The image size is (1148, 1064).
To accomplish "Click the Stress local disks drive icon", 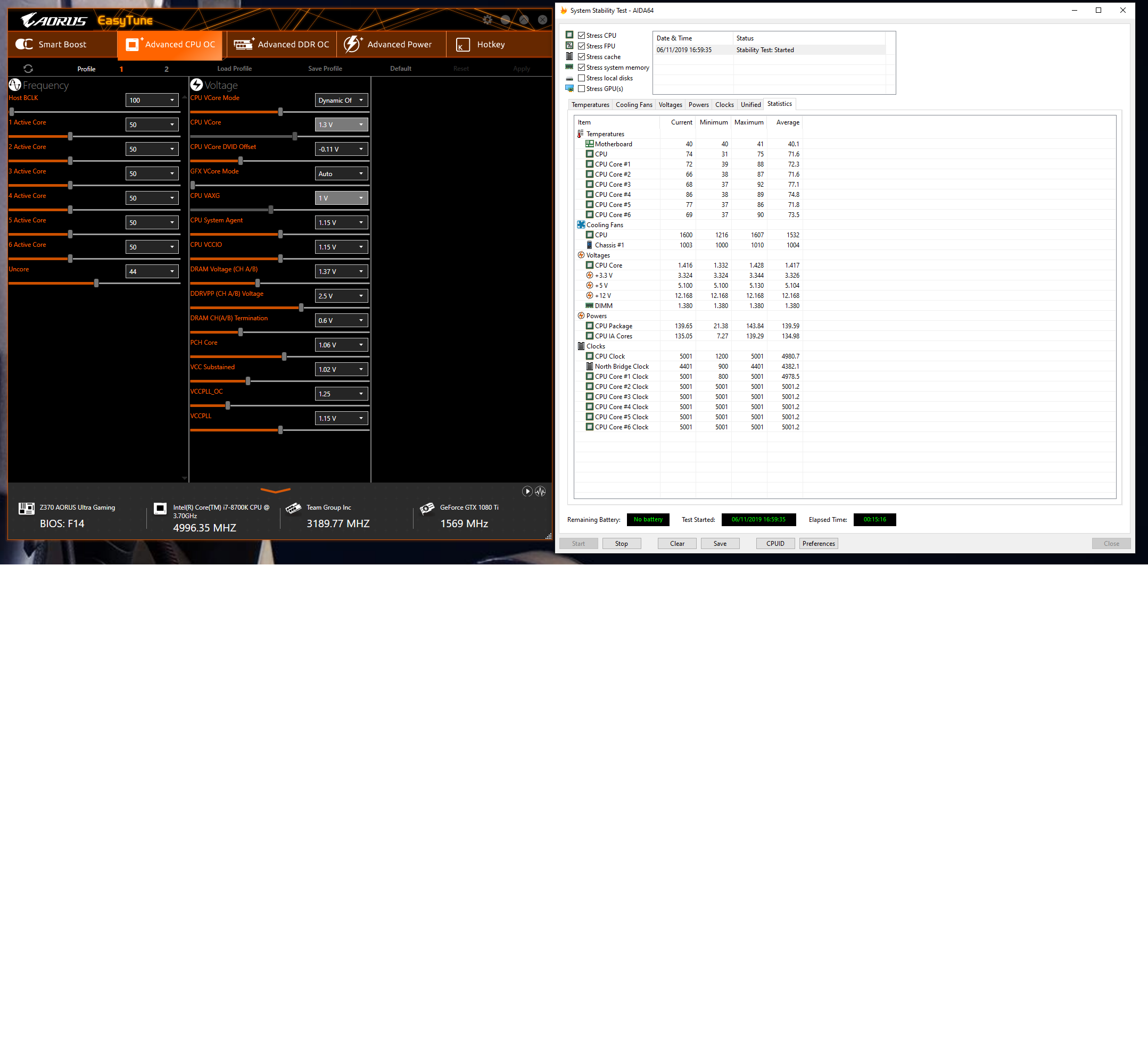I will (x=569, y=78).
